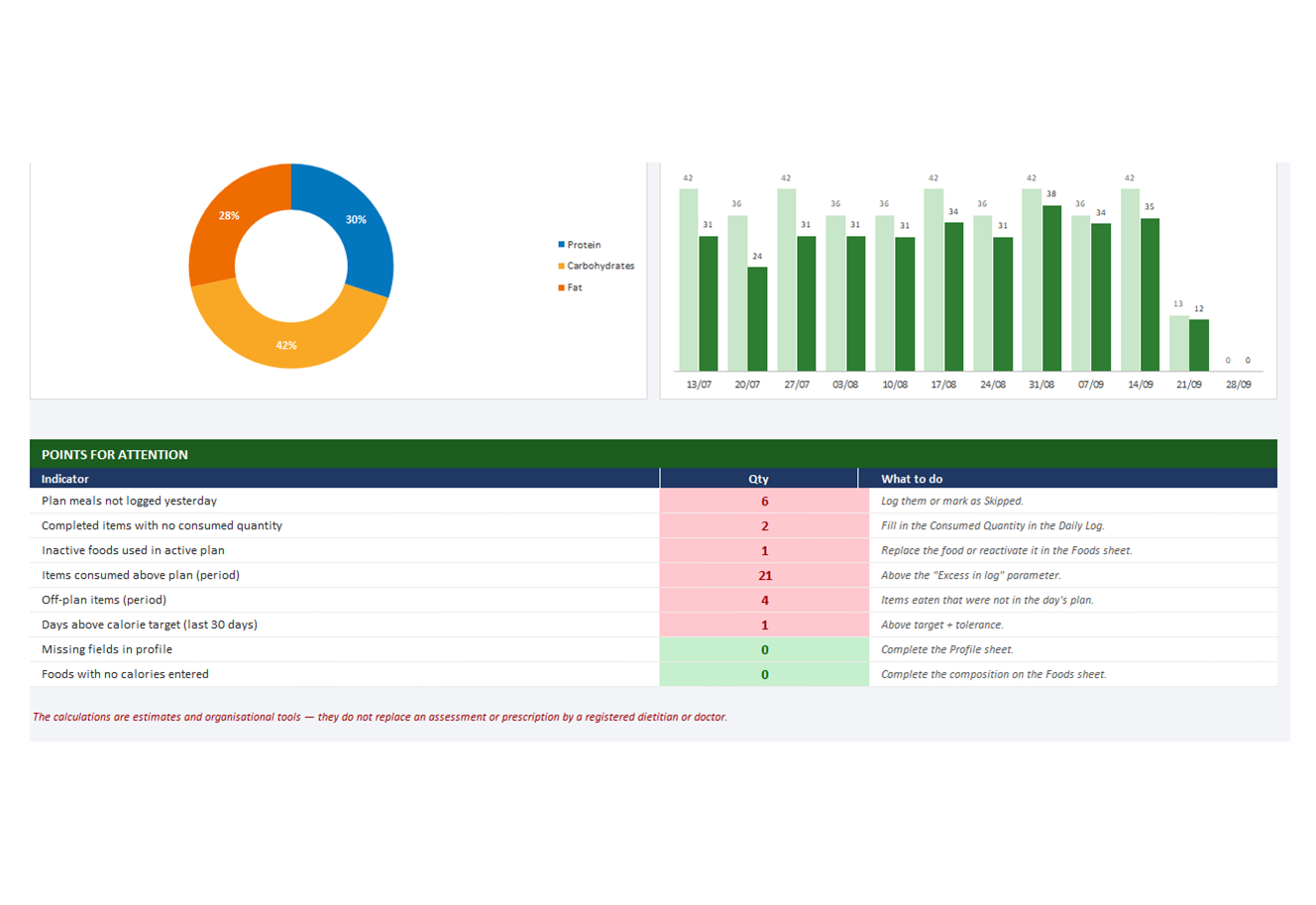Screen dimensions: 1316x905
Task: Select 'Missing fields in profile' cell
Action: pos(344,649)
